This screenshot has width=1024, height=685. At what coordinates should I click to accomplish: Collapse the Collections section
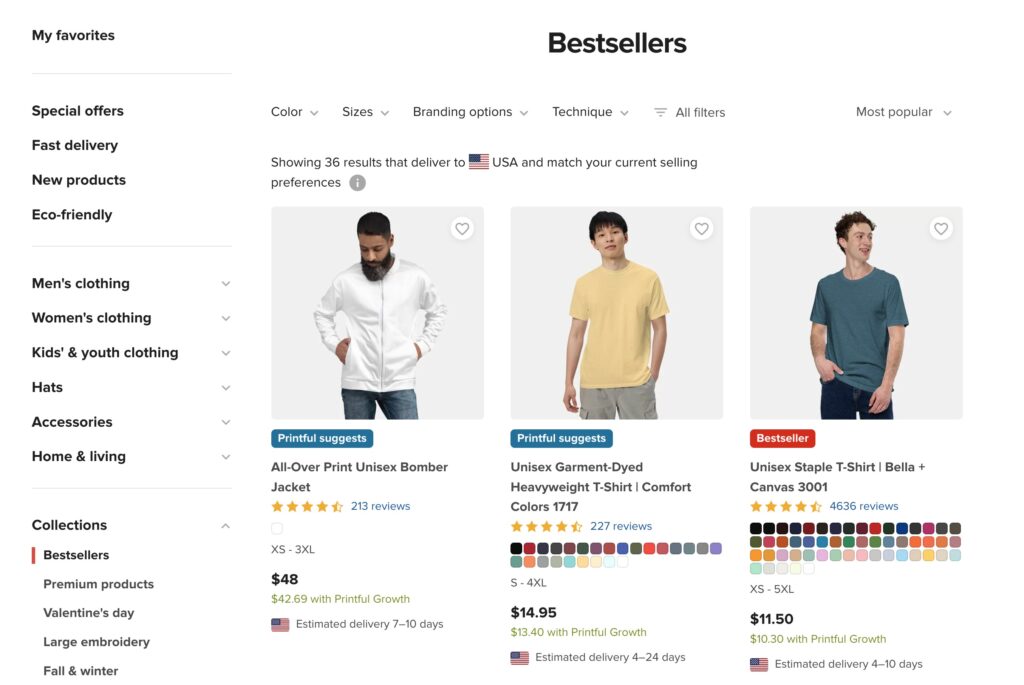(x=226, y=526)
